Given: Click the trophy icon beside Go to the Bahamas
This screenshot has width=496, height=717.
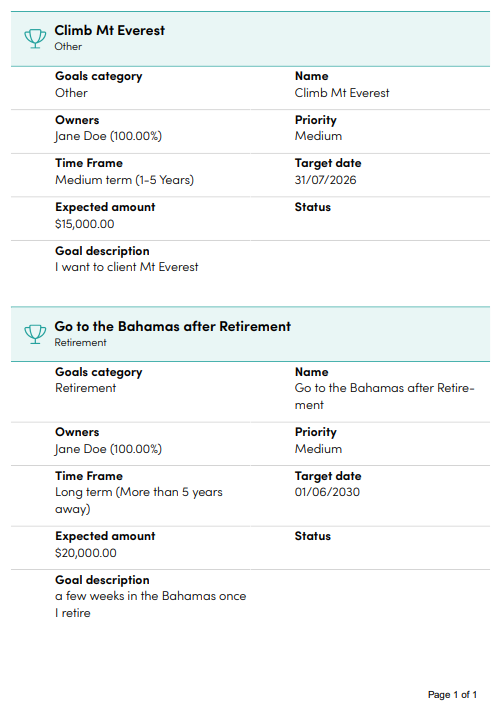Looking at the screenshot, I should 35,334.
